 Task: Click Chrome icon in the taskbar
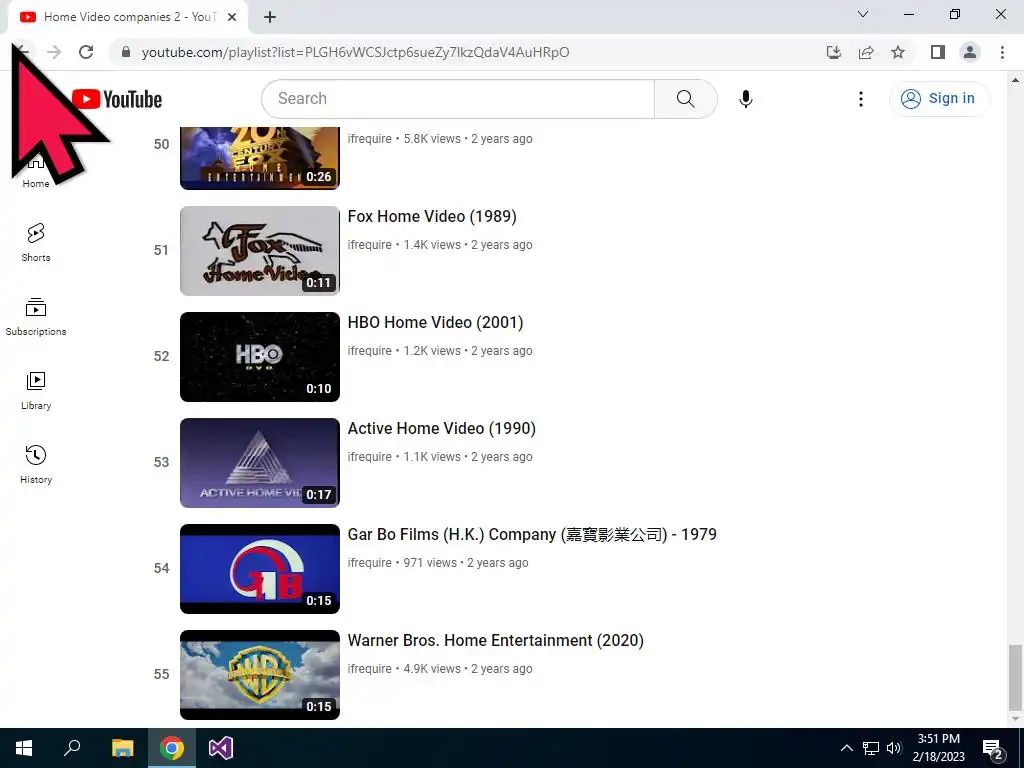click(172, 748)
